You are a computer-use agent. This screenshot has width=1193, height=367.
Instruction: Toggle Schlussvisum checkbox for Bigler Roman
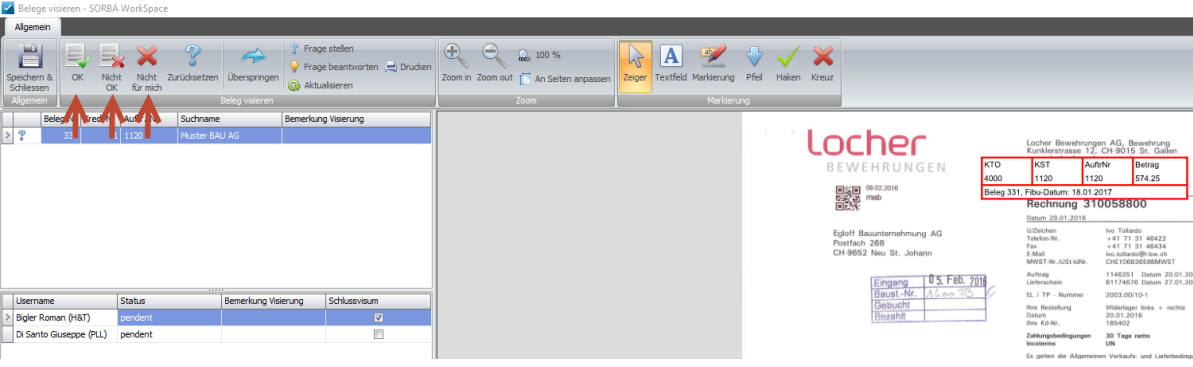tap(378, 318)
